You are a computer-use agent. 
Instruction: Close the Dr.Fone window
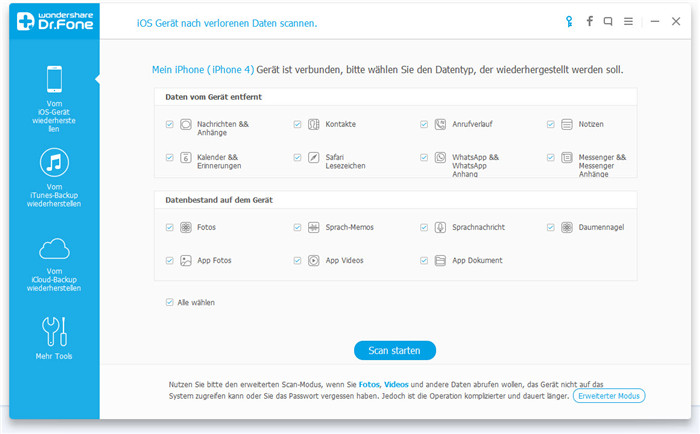pyautogui.click(x=676, y=21)
